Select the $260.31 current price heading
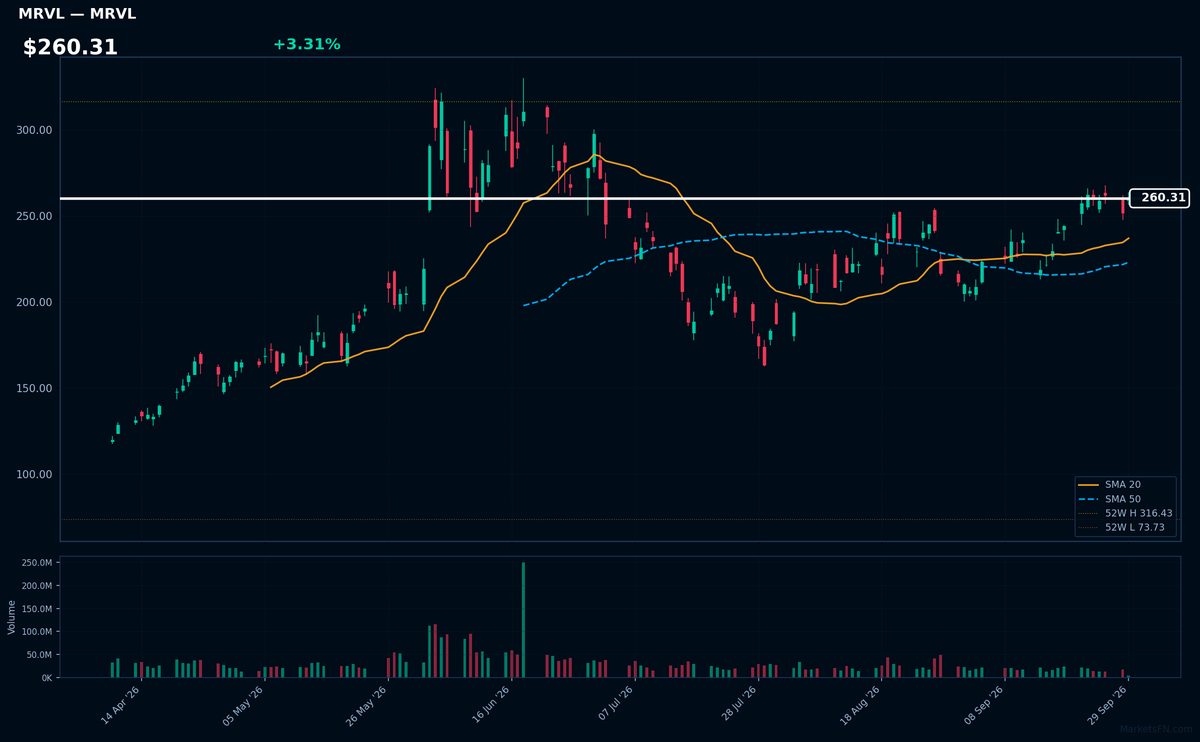Viewport: 1200px width, 742px height. click(x=70, y=47)
